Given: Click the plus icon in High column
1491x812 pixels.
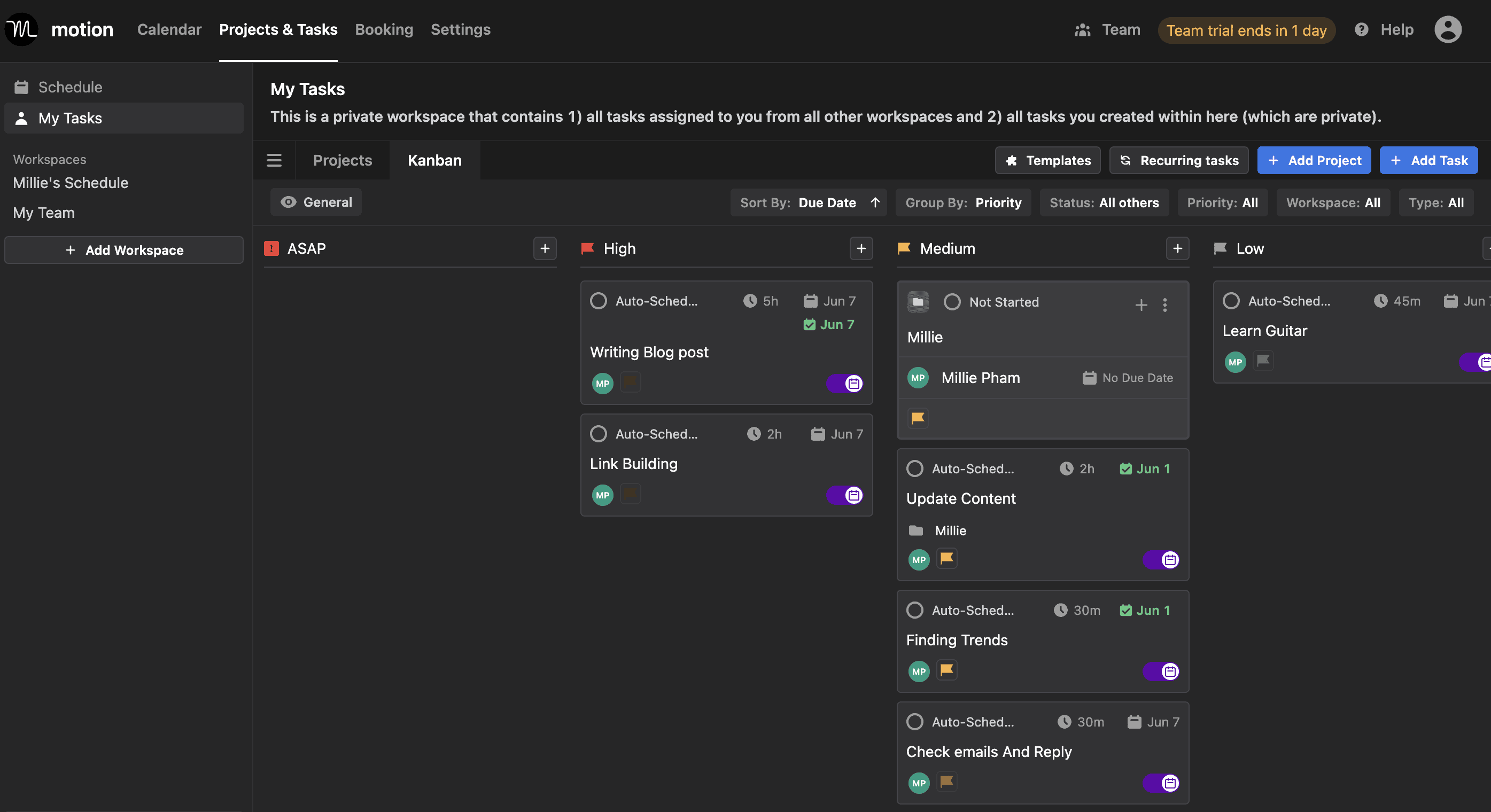Looking at the screenshot, I should pos(861,248).
